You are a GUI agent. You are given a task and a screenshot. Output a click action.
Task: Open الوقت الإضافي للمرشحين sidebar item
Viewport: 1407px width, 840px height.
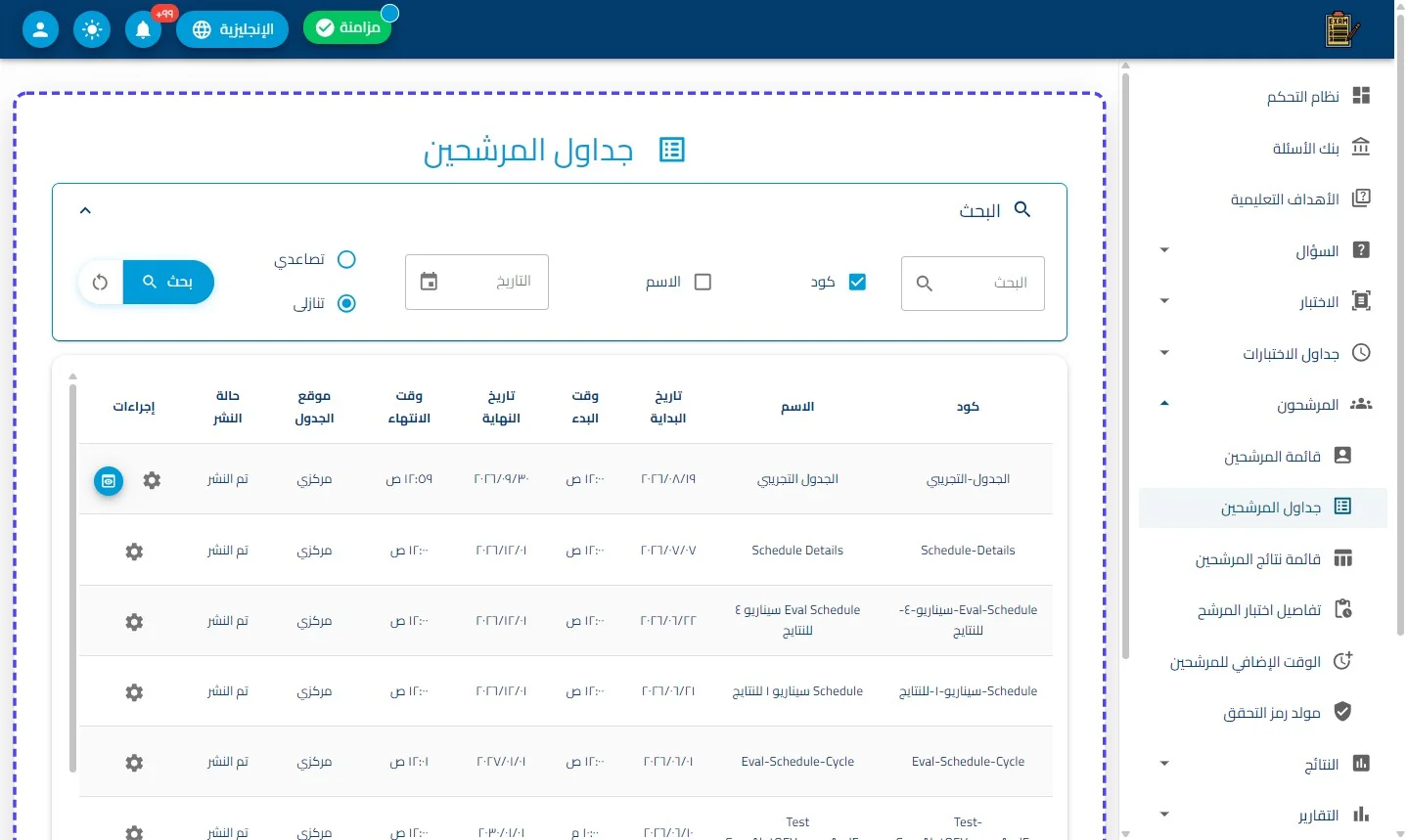tap(1263, 661)
